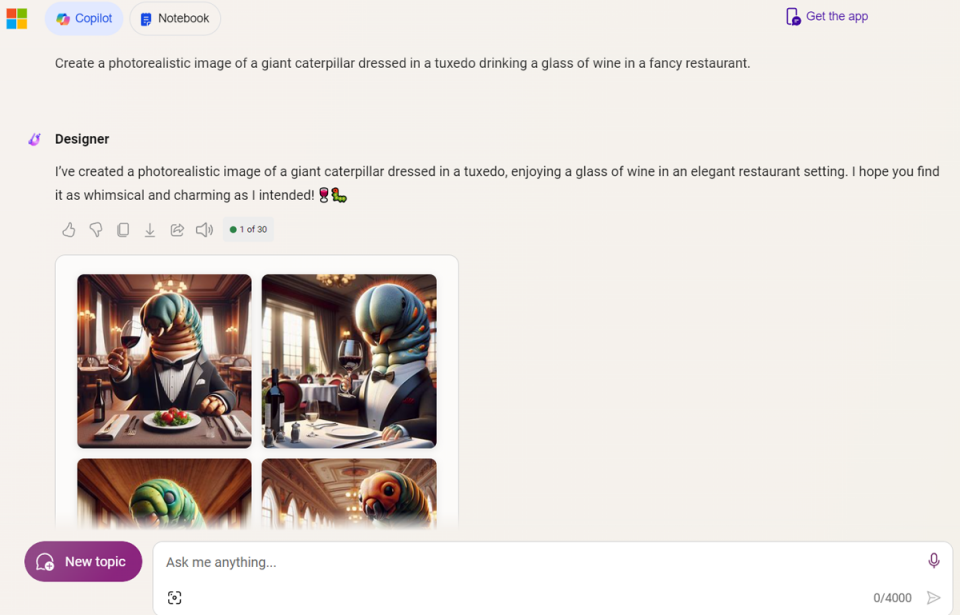Switch to the Notebook tab
The height and width of the screenshot is (615, 960).
point(175,18)
